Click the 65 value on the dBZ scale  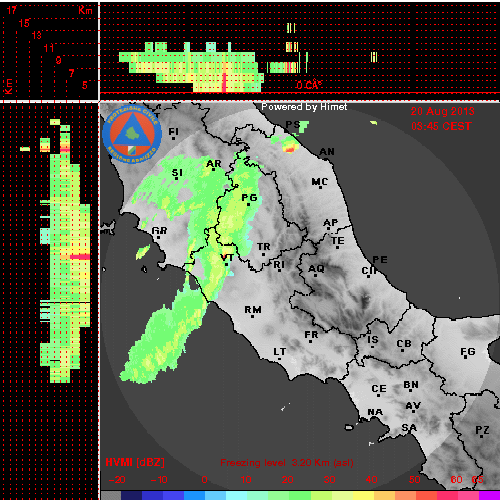(477, 480)
